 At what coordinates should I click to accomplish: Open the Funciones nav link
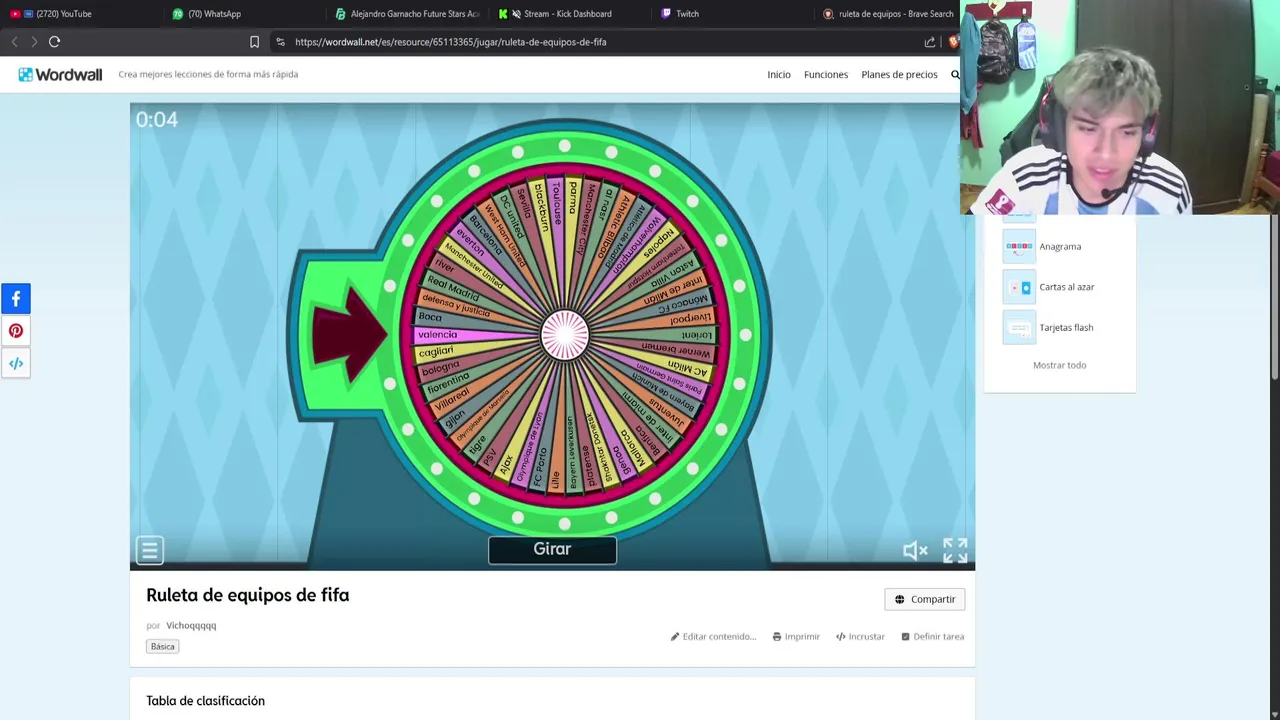click(826, 74)
